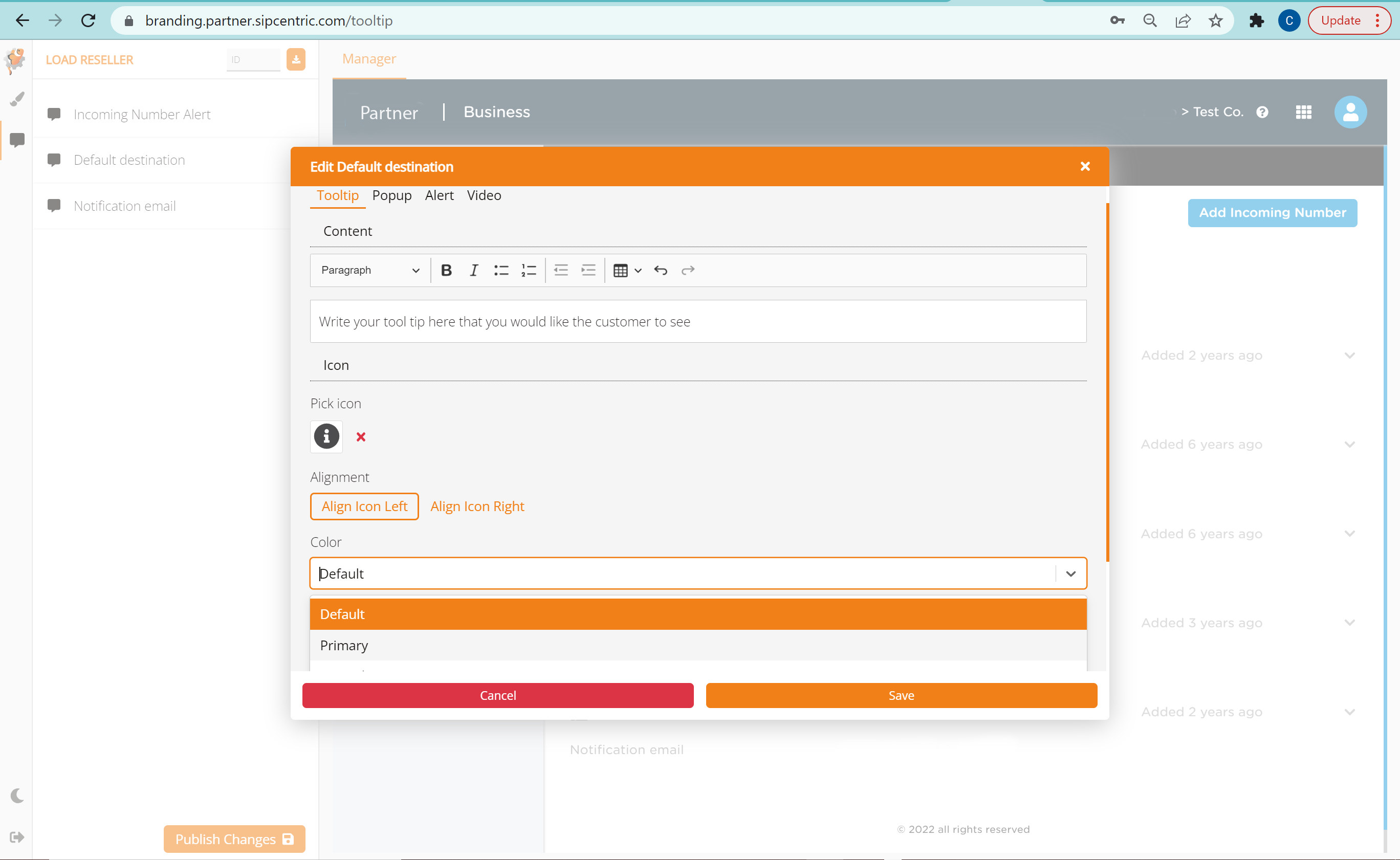Click the Save button

tap(901, 695)
